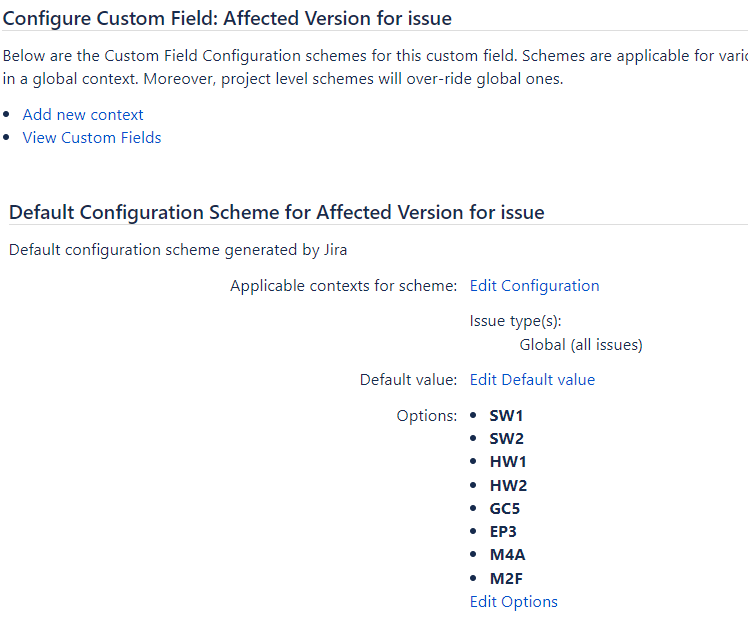Click the Add new context link
This screenshot has height=618, width=748.
83,115
